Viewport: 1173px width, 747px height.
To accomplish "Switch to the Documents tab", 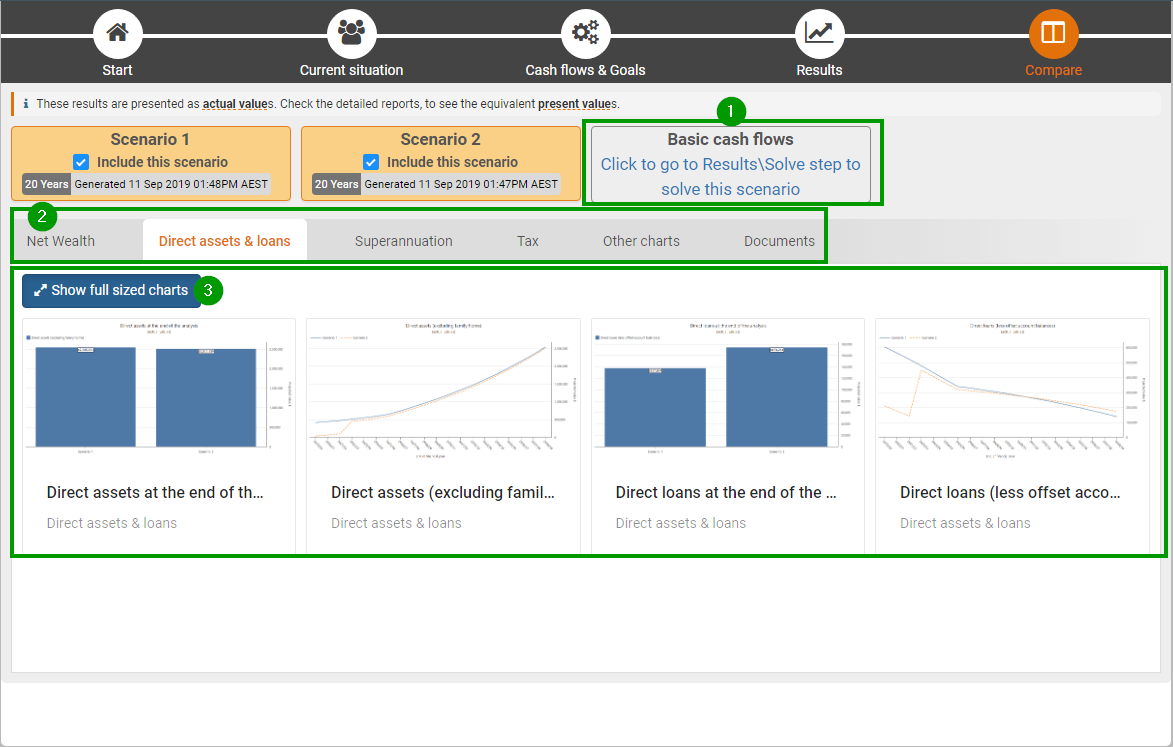I will click(x=779, y=241).
